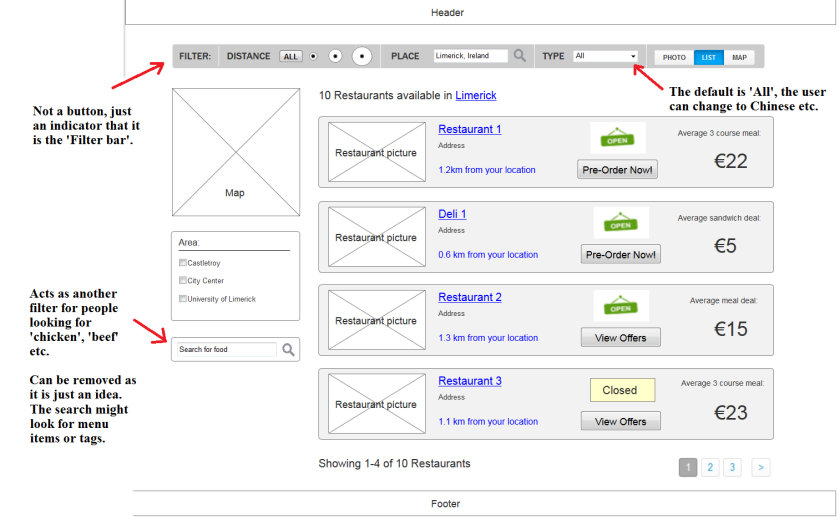Viewport: 840px width, 520px height.
Task: Click View Offers for Restaurant 2
Action: 620,338
